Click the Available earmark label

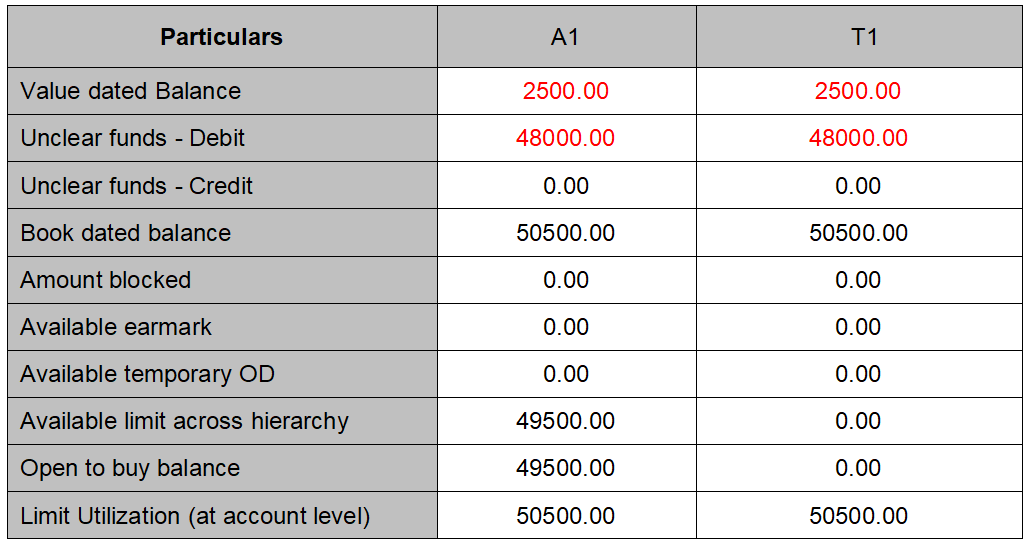(x=116, y=327)
